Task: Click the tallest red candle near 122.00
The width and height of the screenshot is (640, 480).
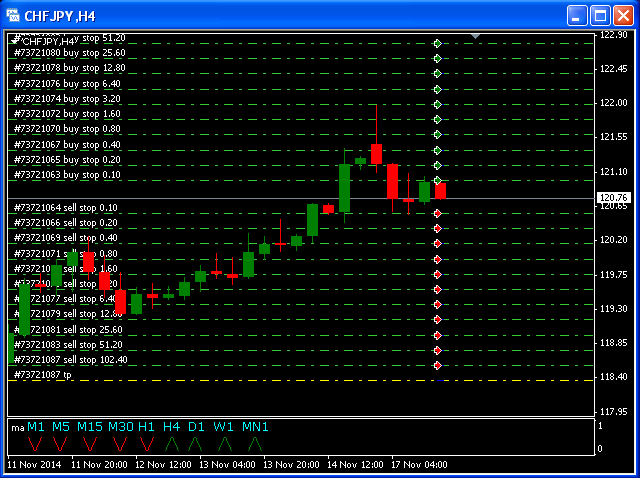Action: coord(376,152)
